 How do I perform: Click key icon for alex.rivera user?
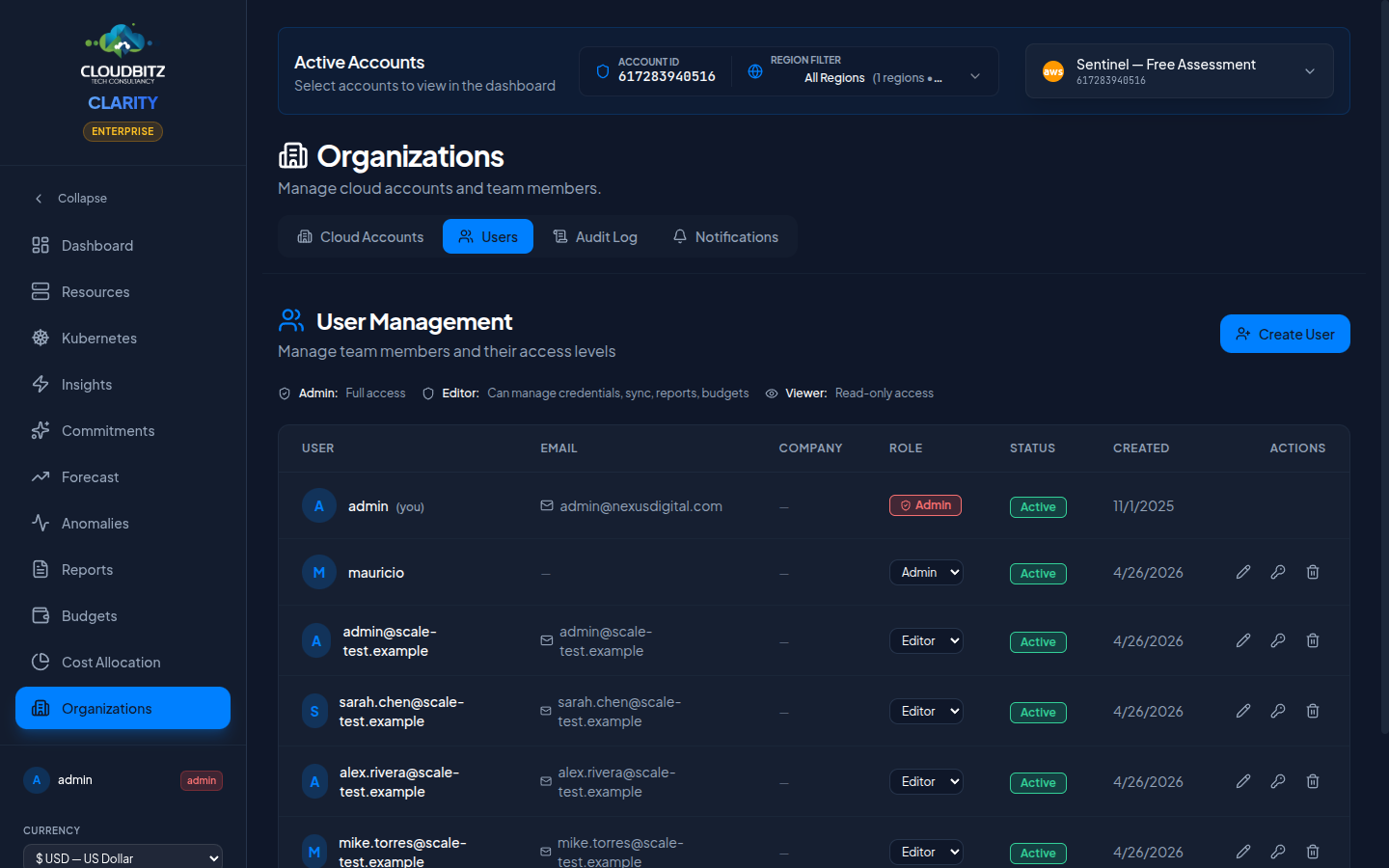(x=1278, y=781)
